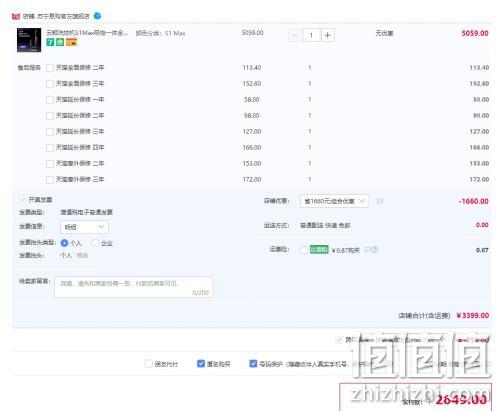
Task: Open the 1660元 store discount dropdown
Action: click(334, 201)
